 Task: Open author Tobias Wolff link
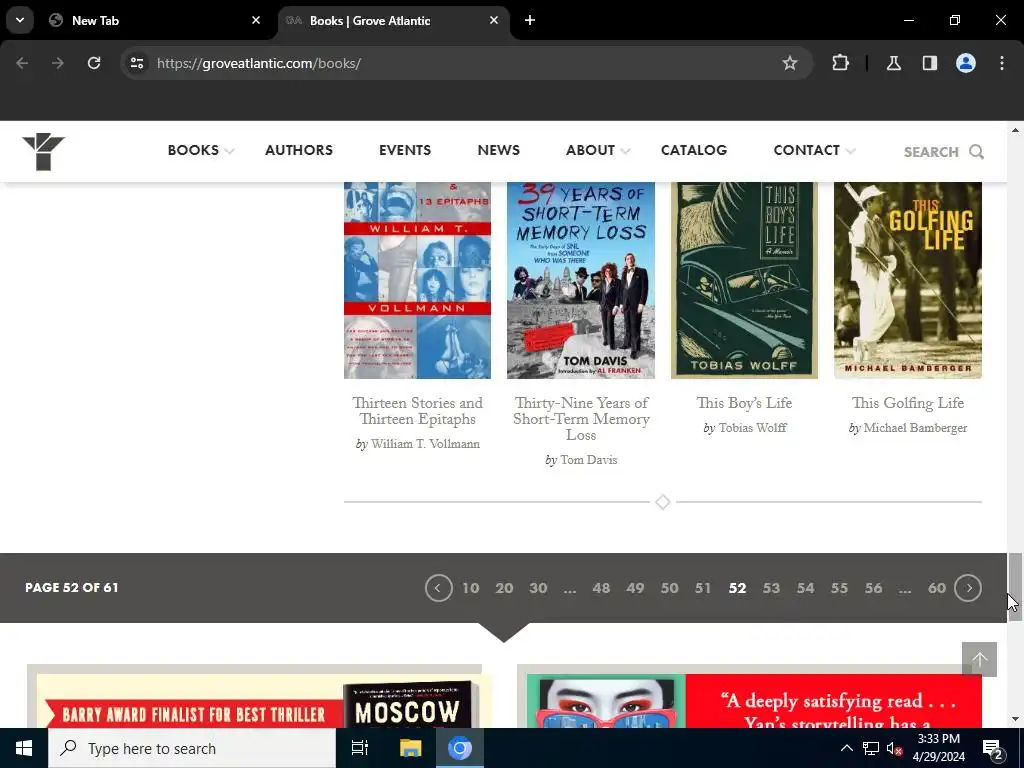(752, 428)
